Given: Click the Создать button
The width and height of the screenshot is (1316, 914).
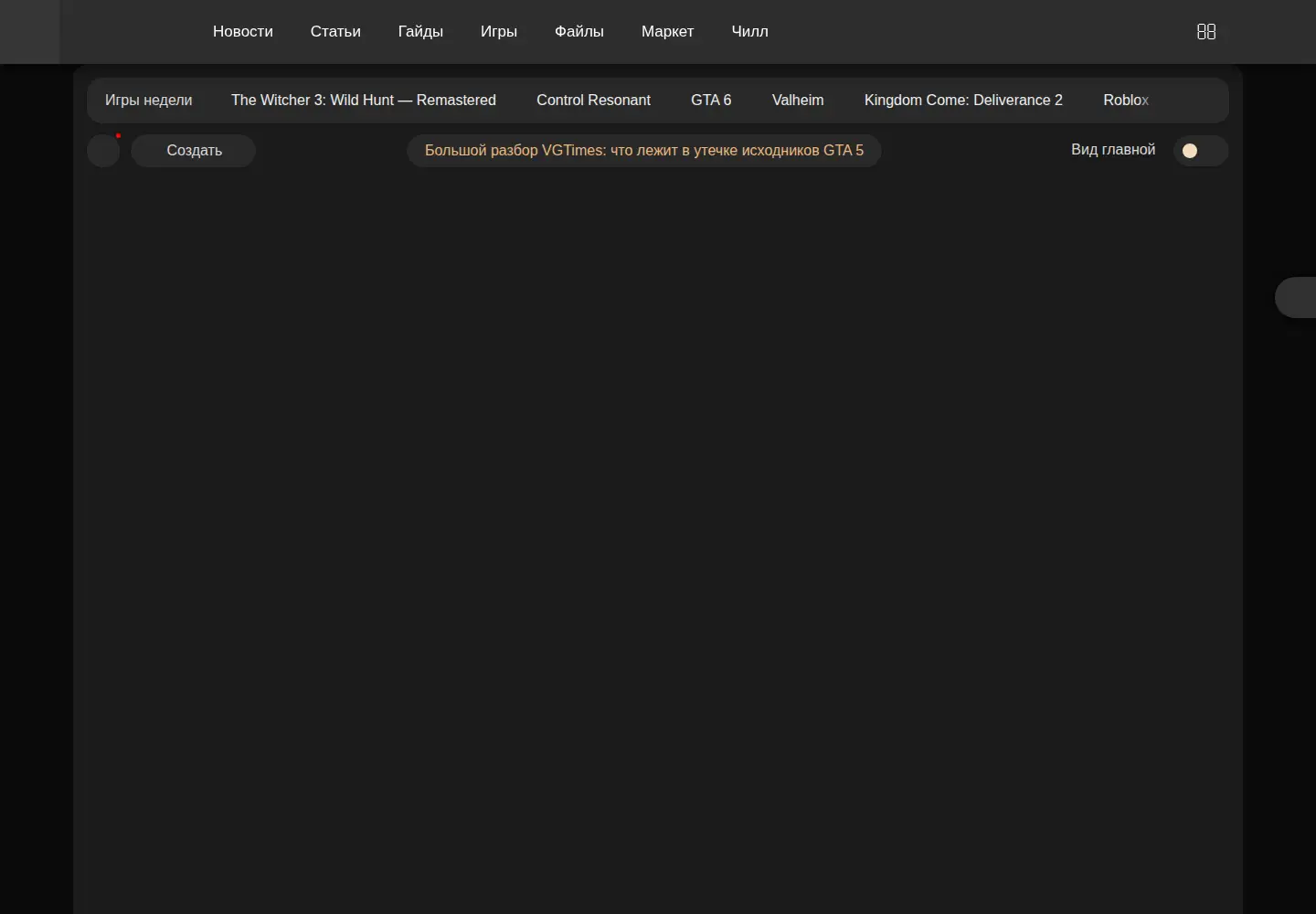Looking at the screenshot, I should (x=194, y=151).
